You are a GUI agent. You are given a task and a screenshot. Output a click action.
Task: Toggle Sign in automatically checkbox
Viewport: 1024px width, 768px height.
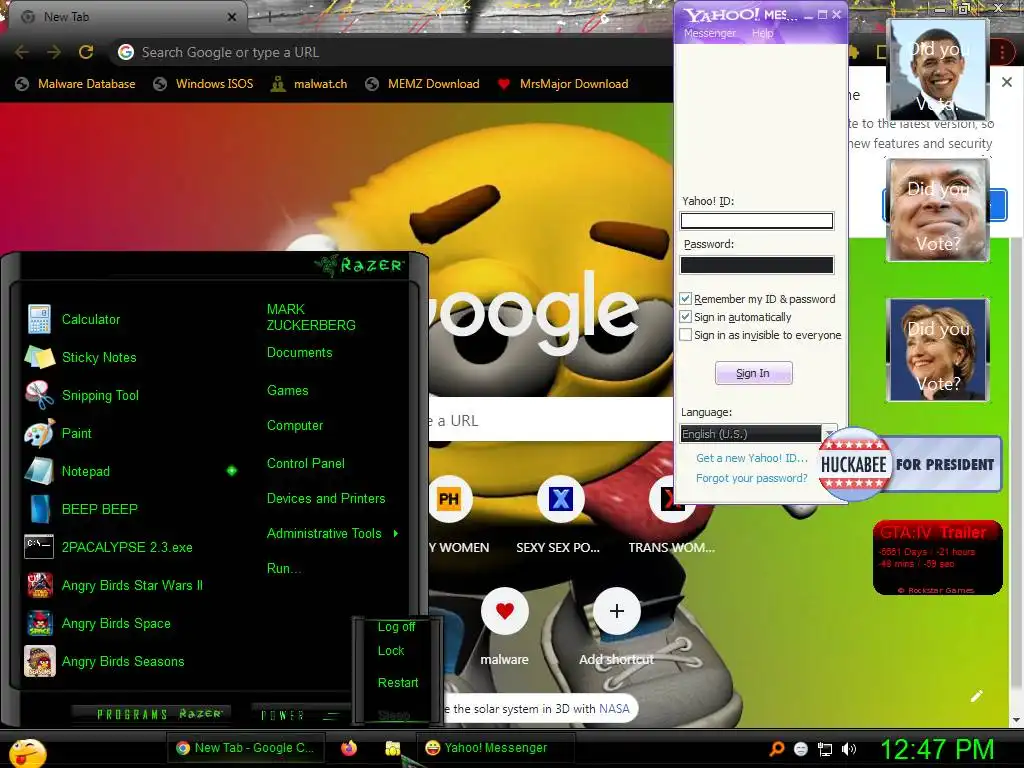[686, 317]
